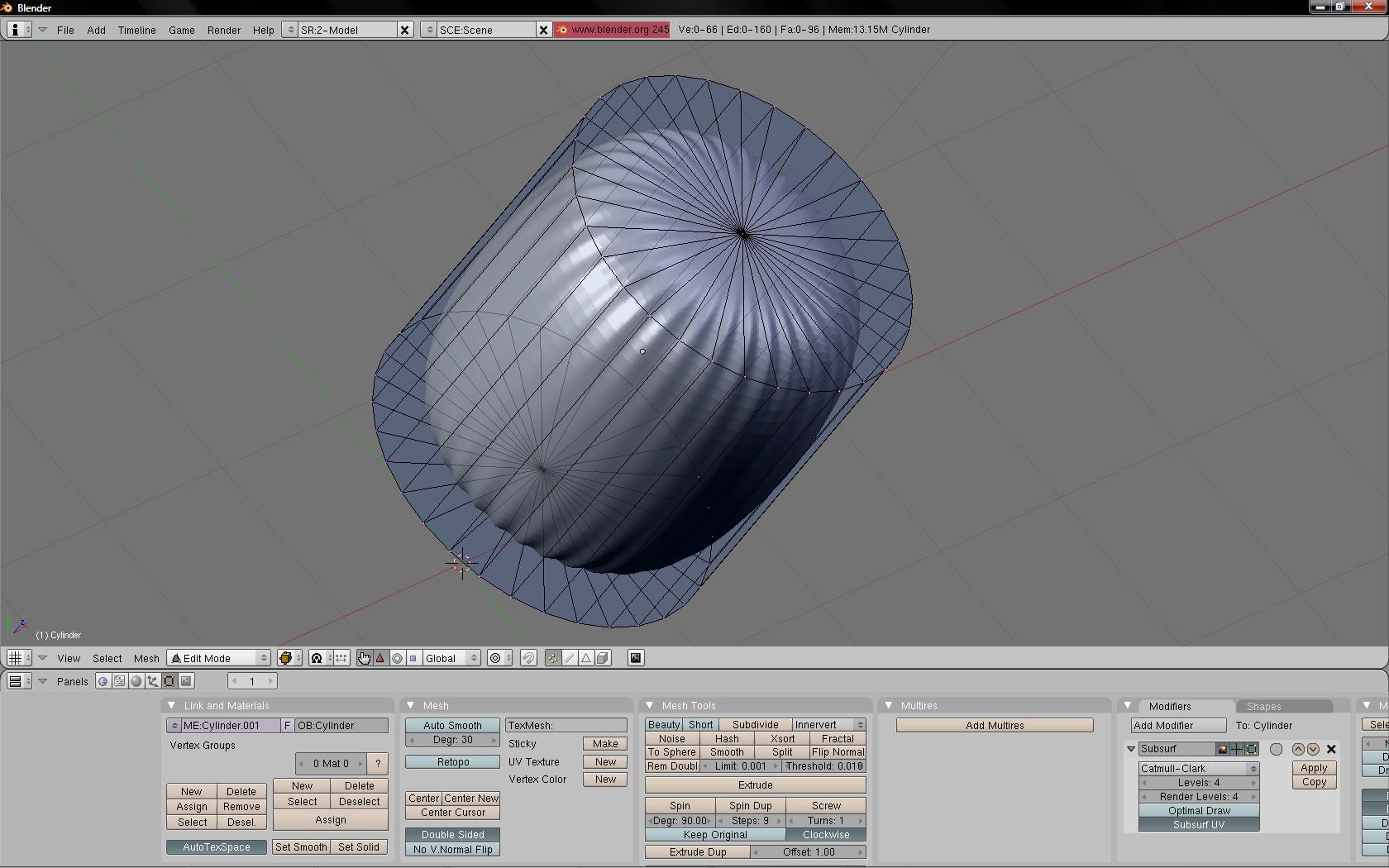Move Subsurf modifier up with arrow icon
Viewport: 1389px width, 868px height.
pos(1298,749)
